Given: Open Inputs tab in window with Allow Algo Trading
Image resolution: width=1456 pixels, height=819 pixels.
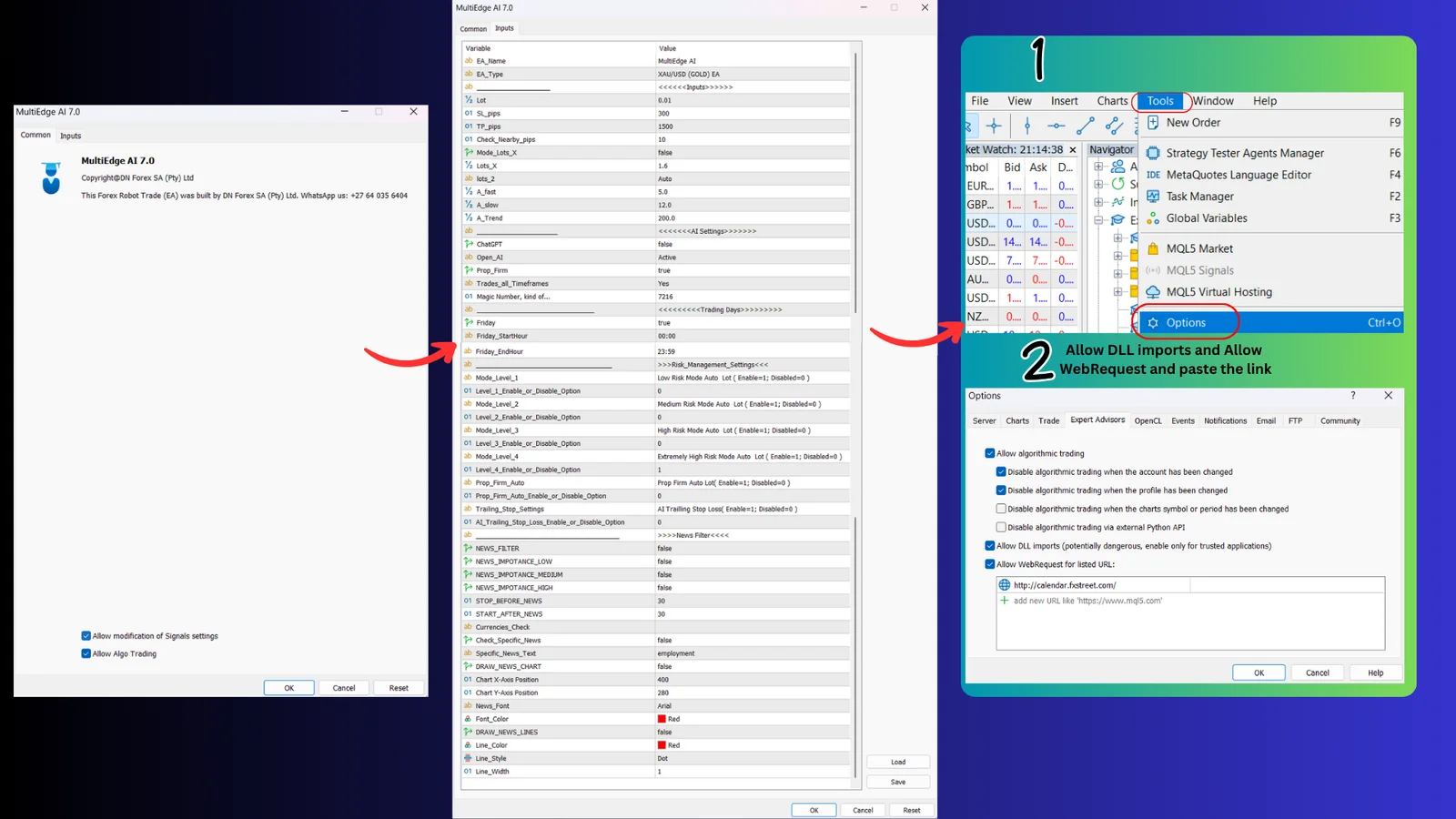Looking at the screenshot, I should click(70, 136).
